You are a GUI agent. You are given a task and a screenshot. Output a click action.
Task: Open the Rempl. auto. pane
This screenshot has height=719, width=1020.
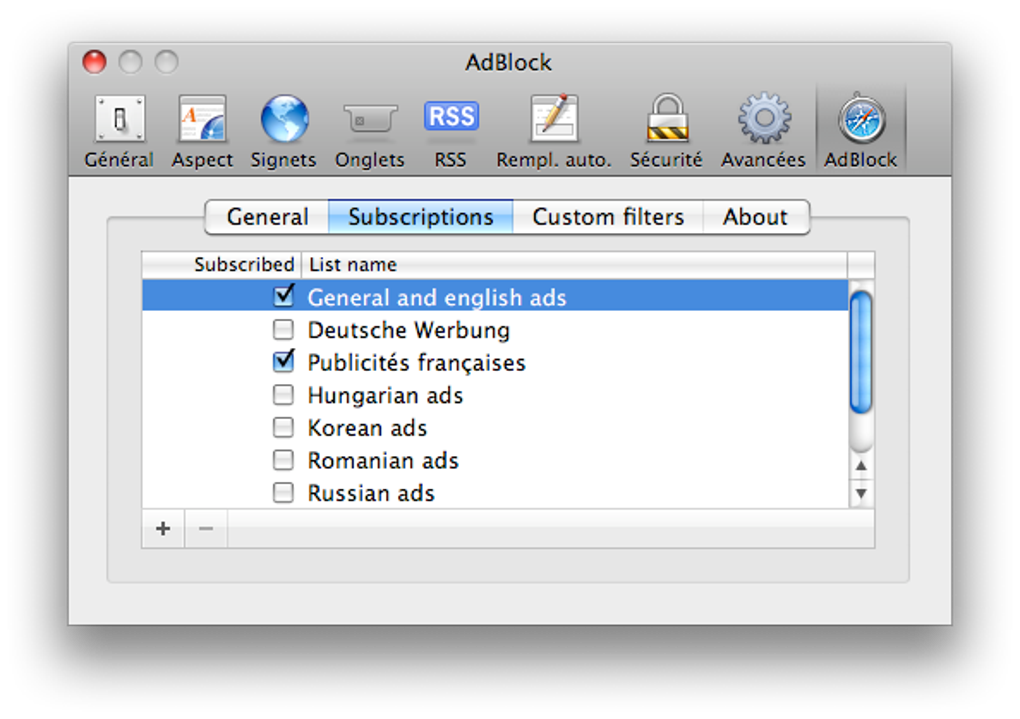[554, 132]
